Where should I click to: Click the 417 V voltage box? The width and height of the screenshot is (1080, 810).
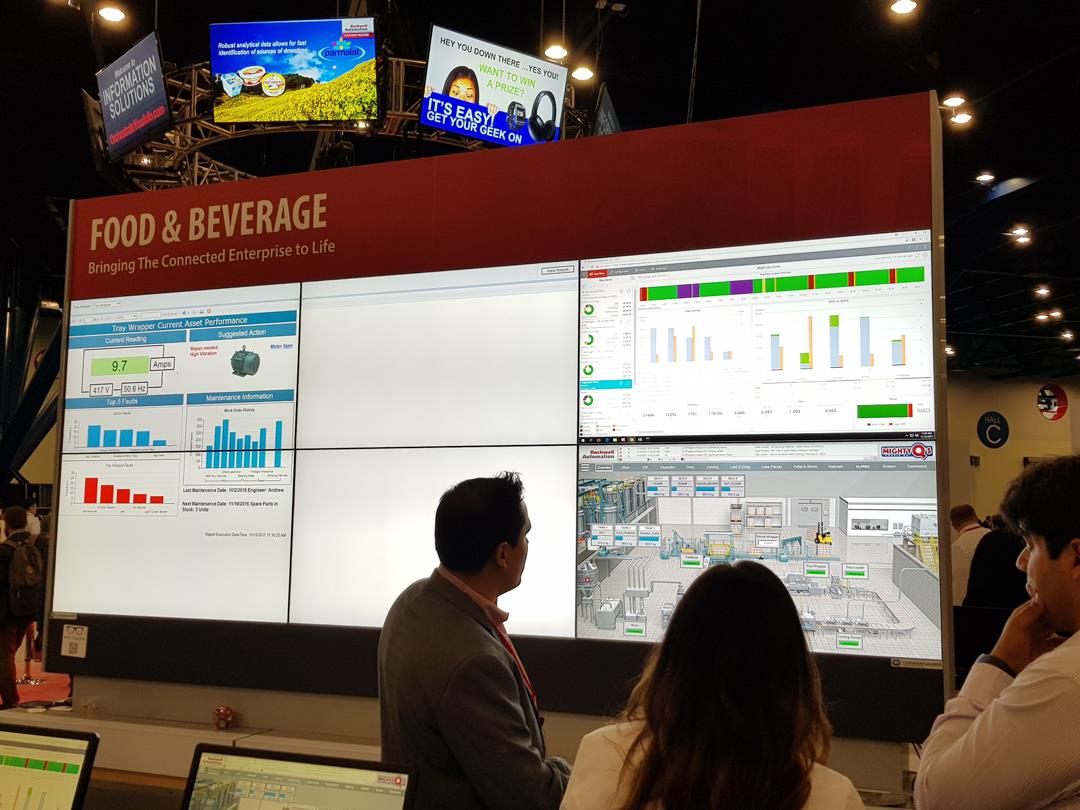tap(101, 390)
